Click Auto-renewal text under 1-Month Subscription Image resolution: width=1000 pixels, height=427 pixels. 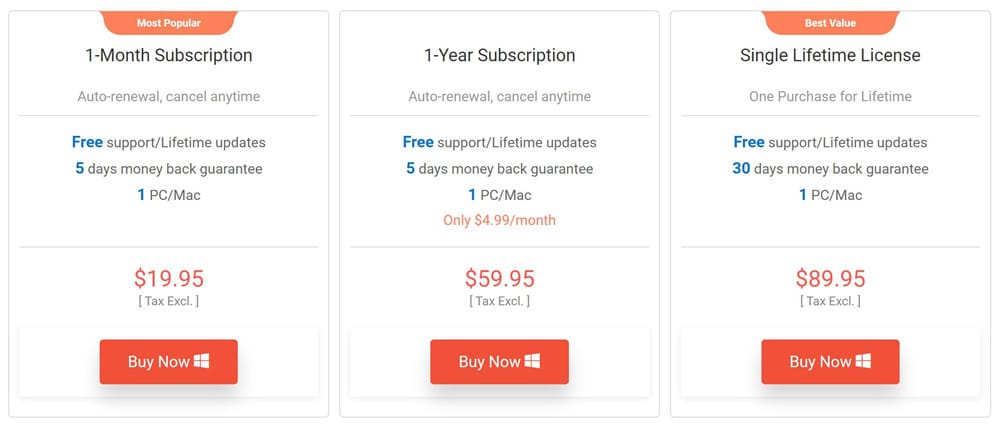pos(168,97)
